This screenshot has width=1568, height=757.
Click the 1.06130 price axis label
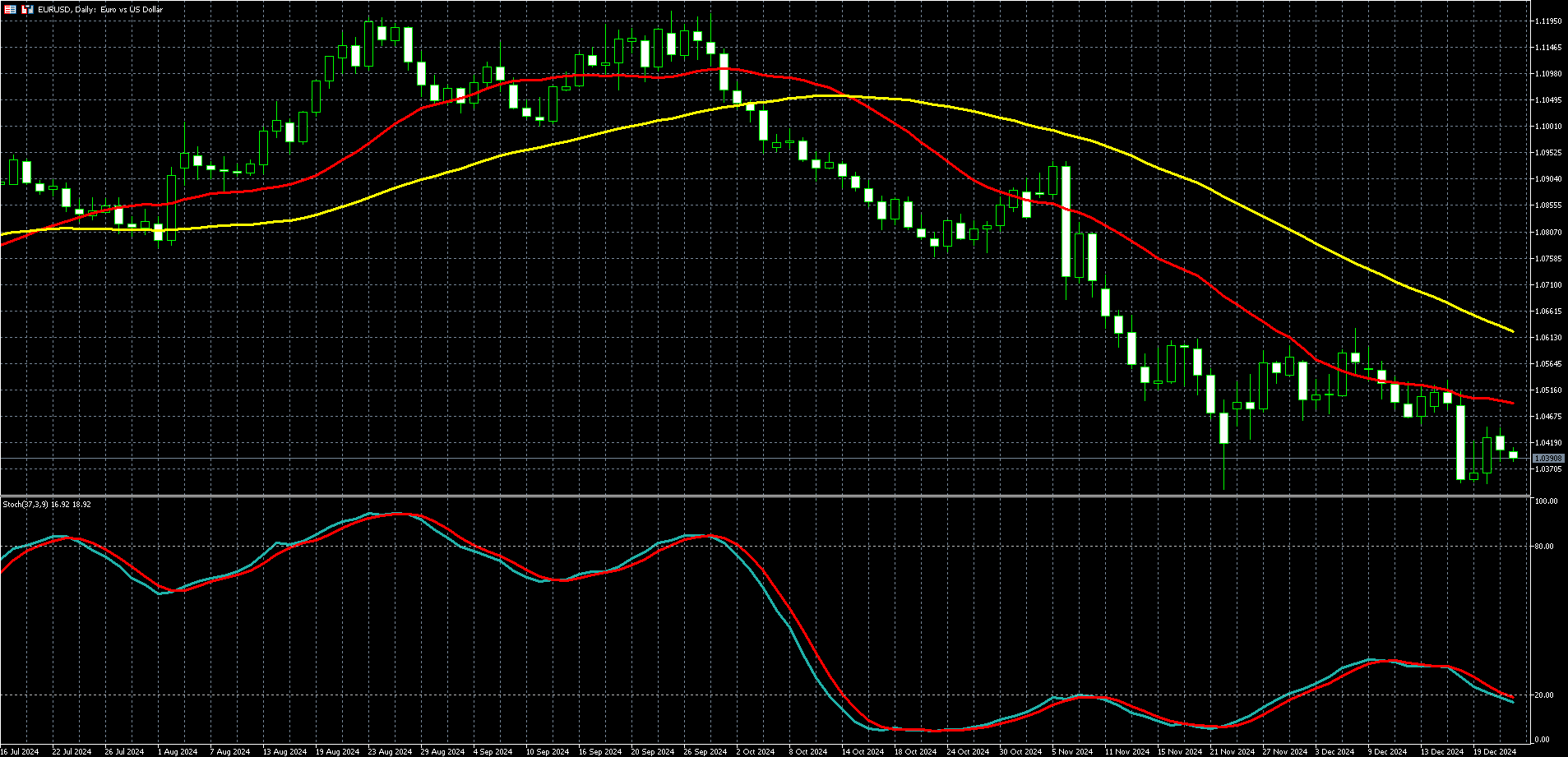(x=1548, y=338)
